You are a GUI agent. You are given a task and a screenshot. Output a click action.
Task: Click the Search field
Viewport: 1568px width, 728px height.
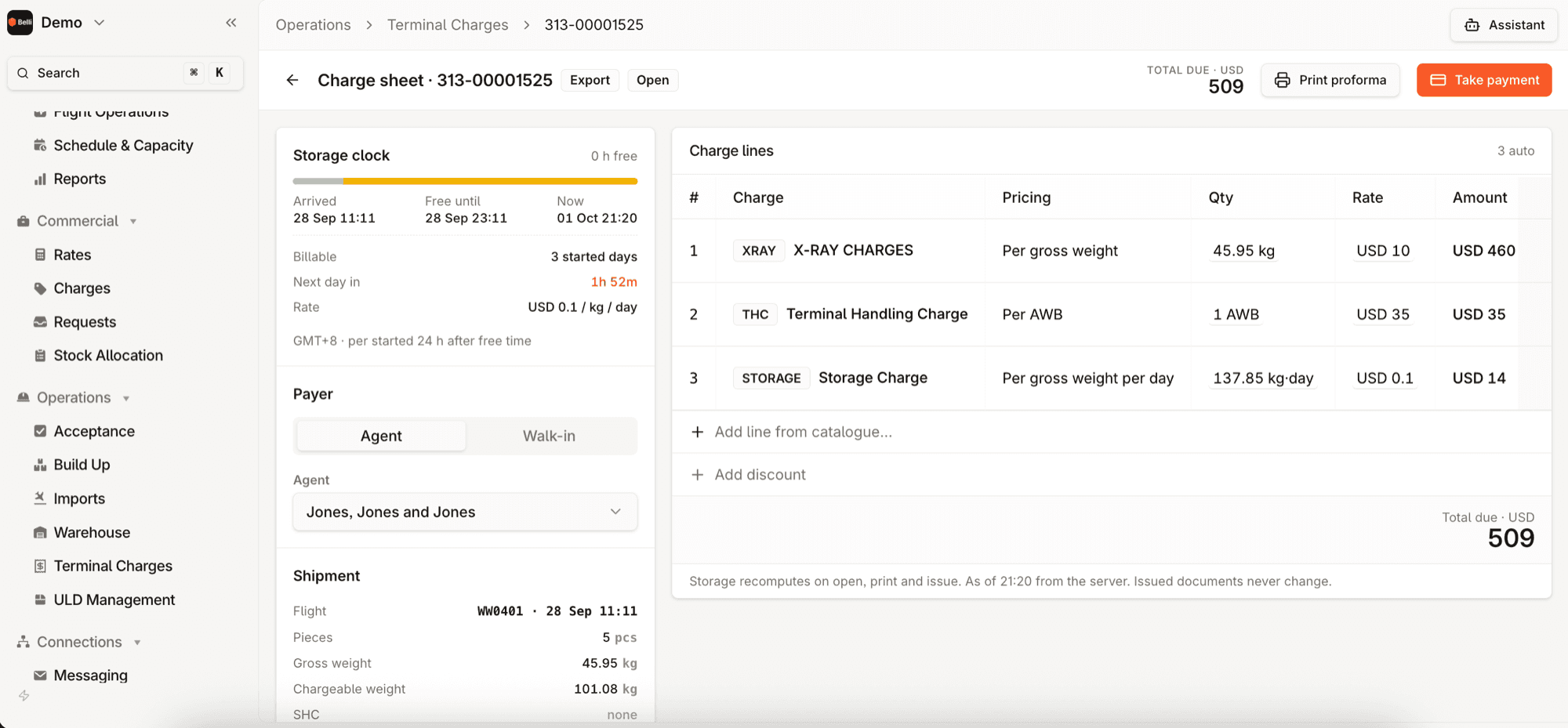(x=125, y=73)
